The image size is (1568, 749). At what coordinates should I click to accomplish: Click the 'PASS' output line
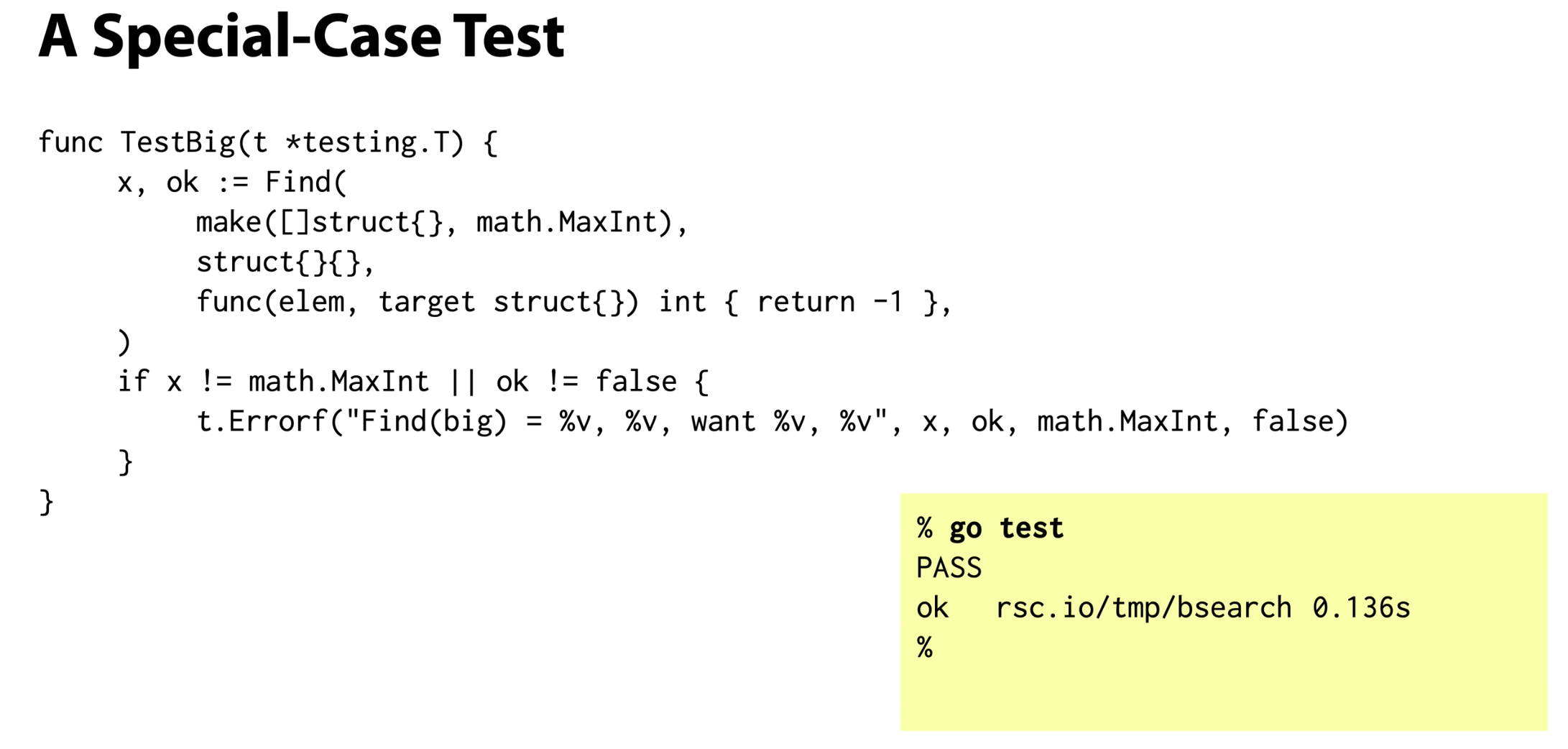pos(949,568)
